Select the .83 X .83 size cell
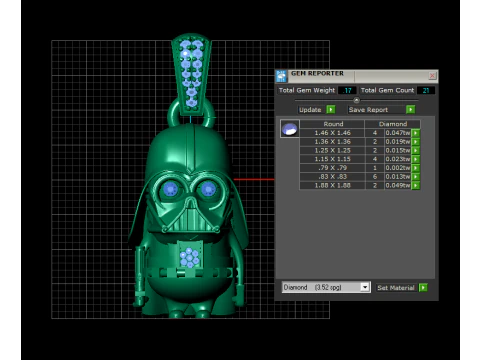The height and width of the screenshot is (360, 480). pos(332,176)
